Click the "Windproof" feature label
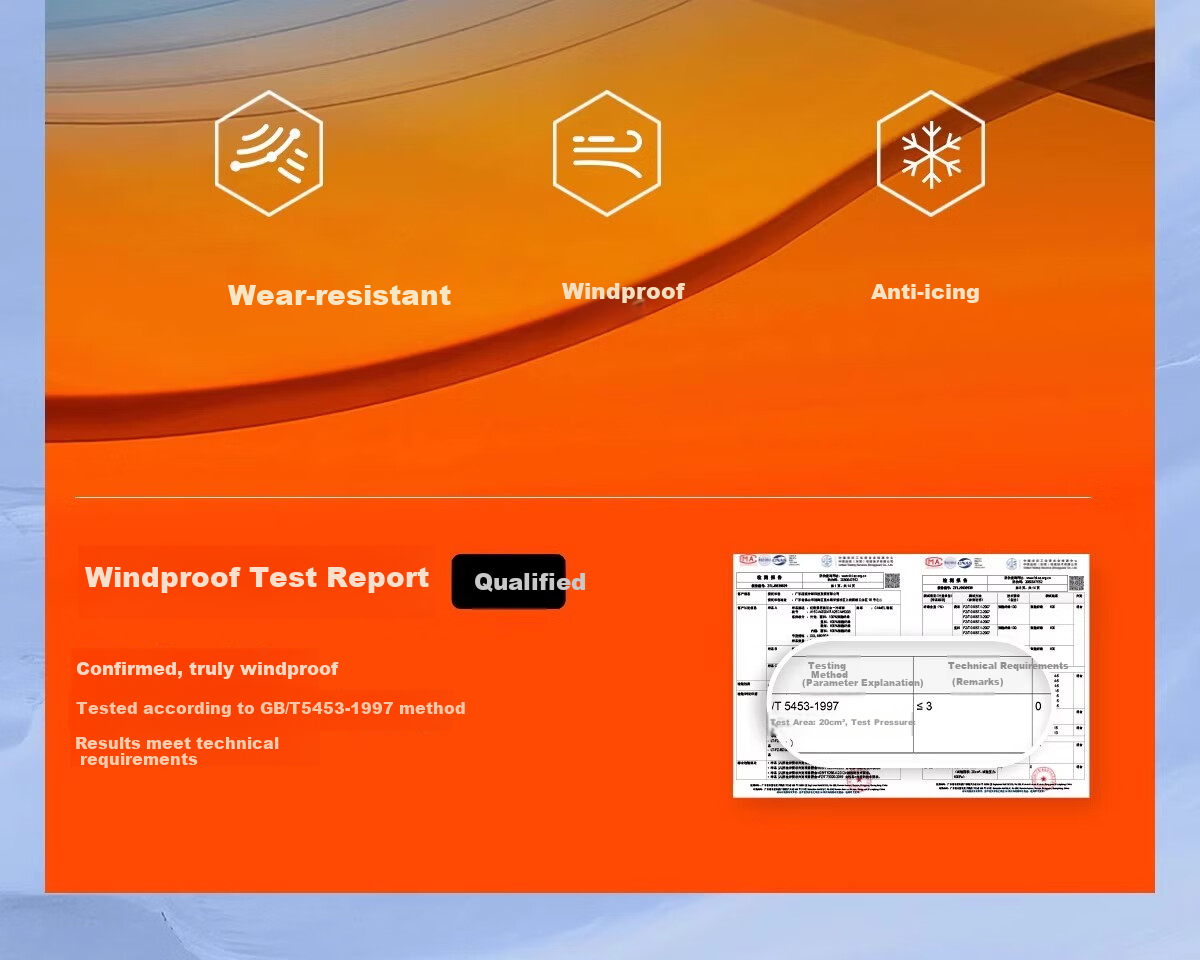This screenshot has height=960, width=1200. pyautogui.click(x=623, y=291)
